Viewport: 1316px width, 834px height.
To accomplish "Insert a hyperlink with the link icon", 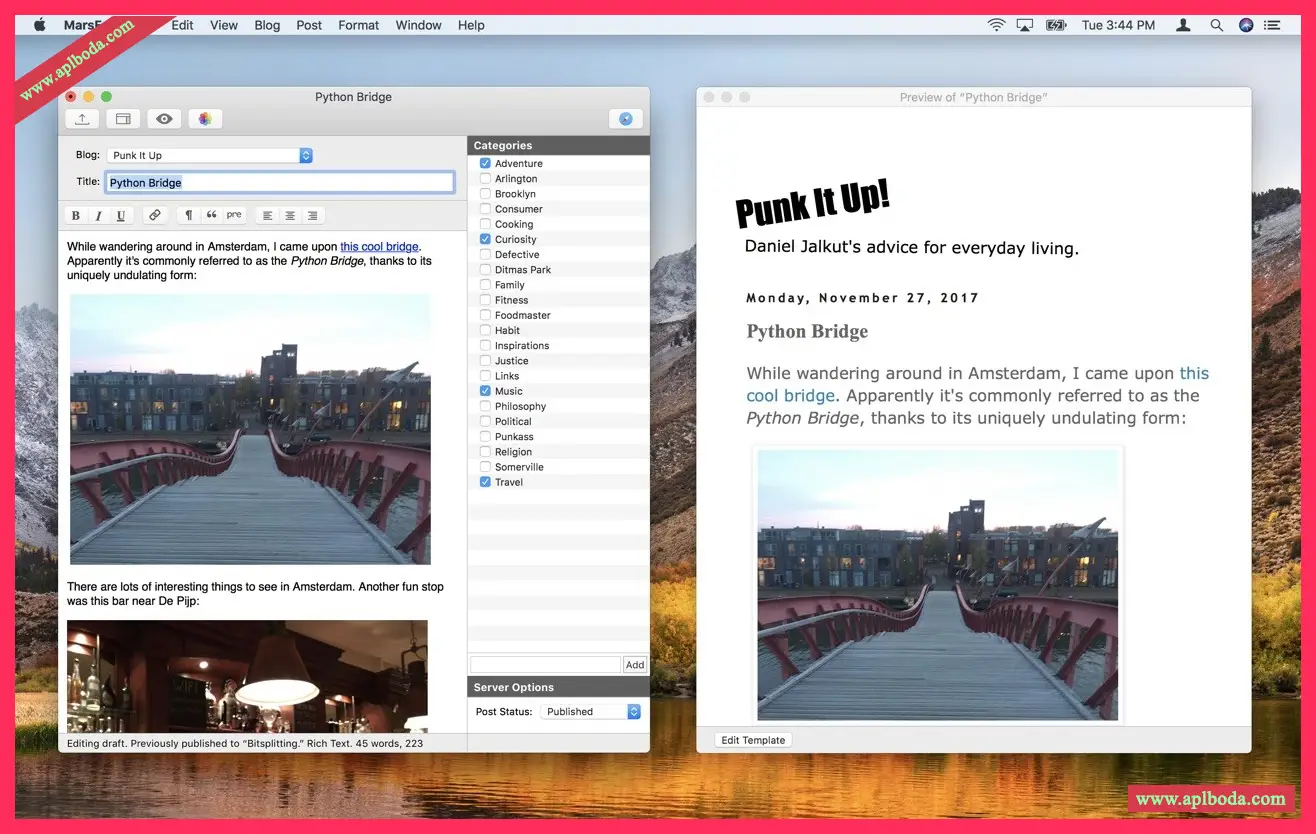I will point(154,215).
